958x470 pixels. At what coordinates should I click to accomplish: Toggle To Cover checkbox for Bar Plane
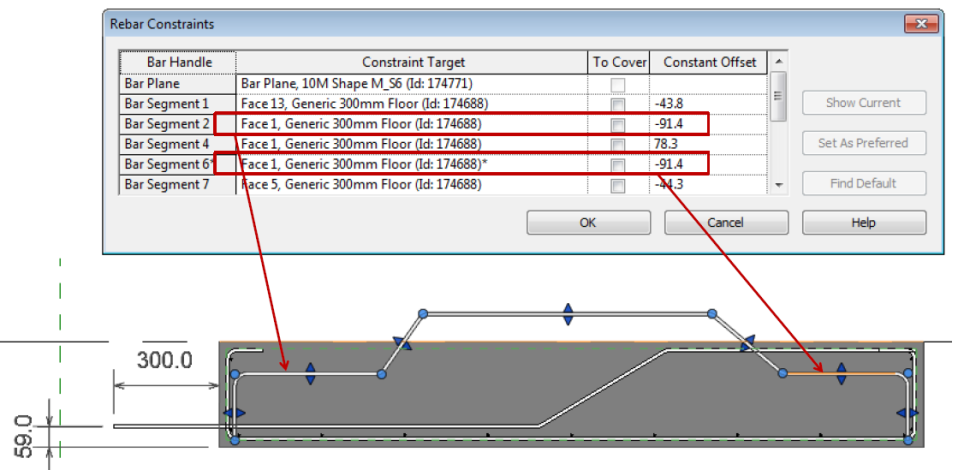pyautogui.click(x=618, y=84)
